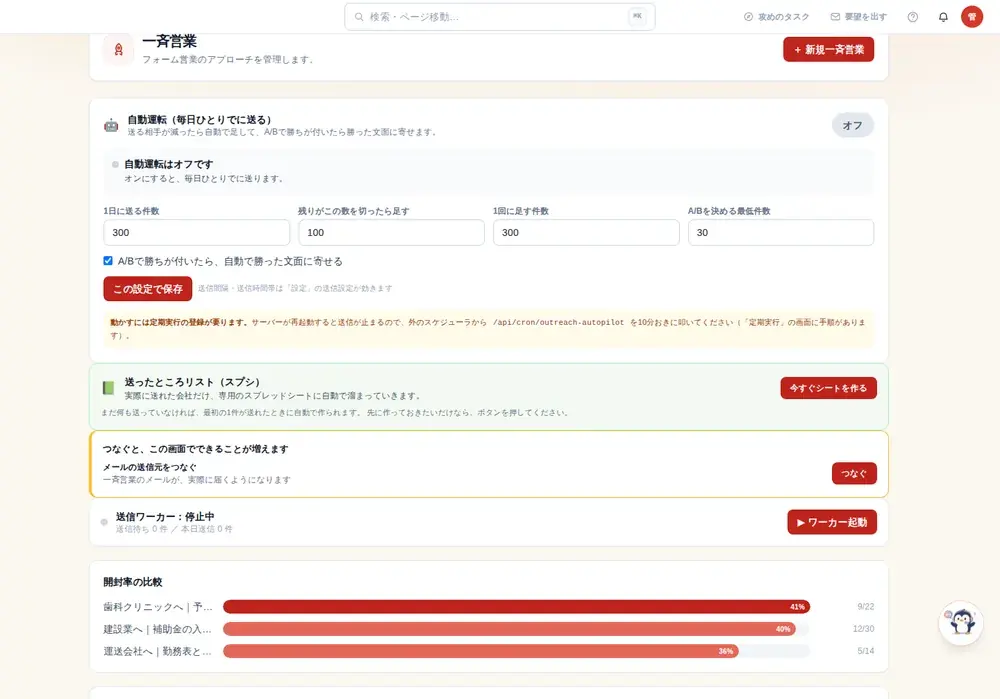Click the 運送会社へ 36% bar

[x=481, y=651]
